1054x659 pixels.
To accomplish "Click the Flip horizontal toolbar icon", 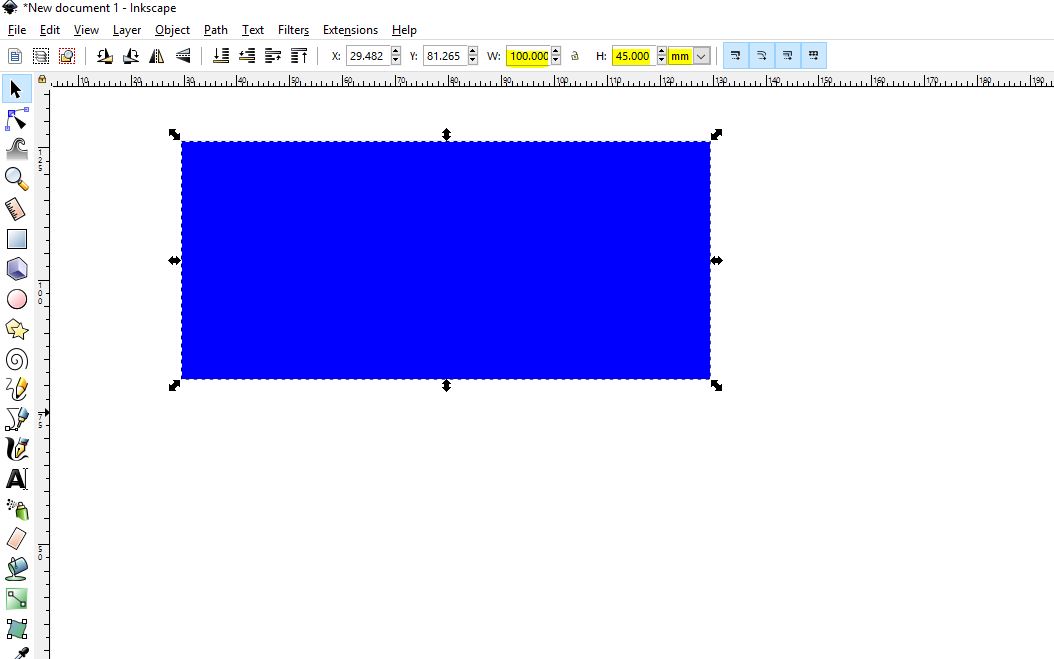I will (157, 57).
